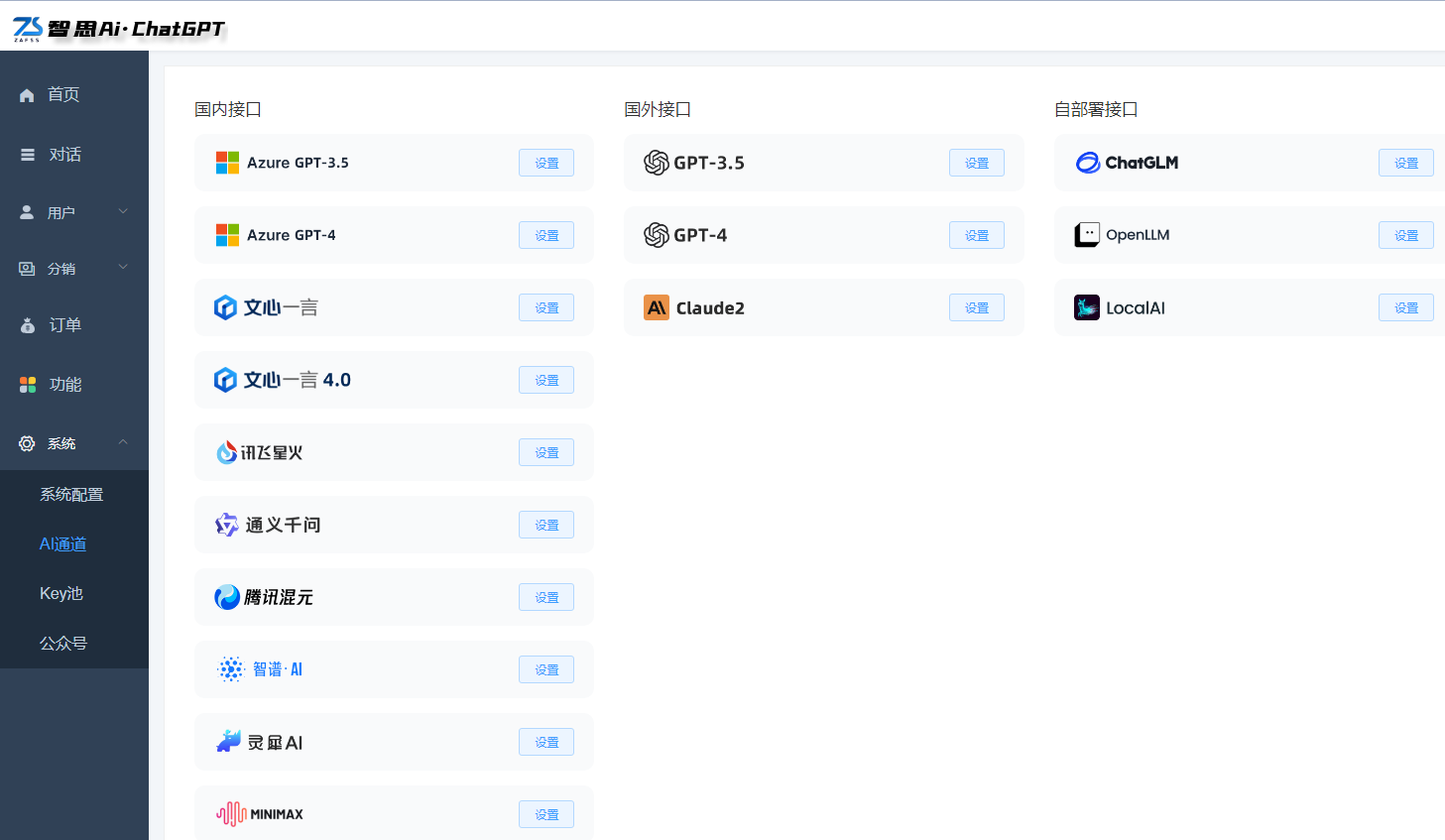The width and height of the screenshot is (1445, 840).
Task: Open 设置 for GPT-4
Action: [977, 235]
